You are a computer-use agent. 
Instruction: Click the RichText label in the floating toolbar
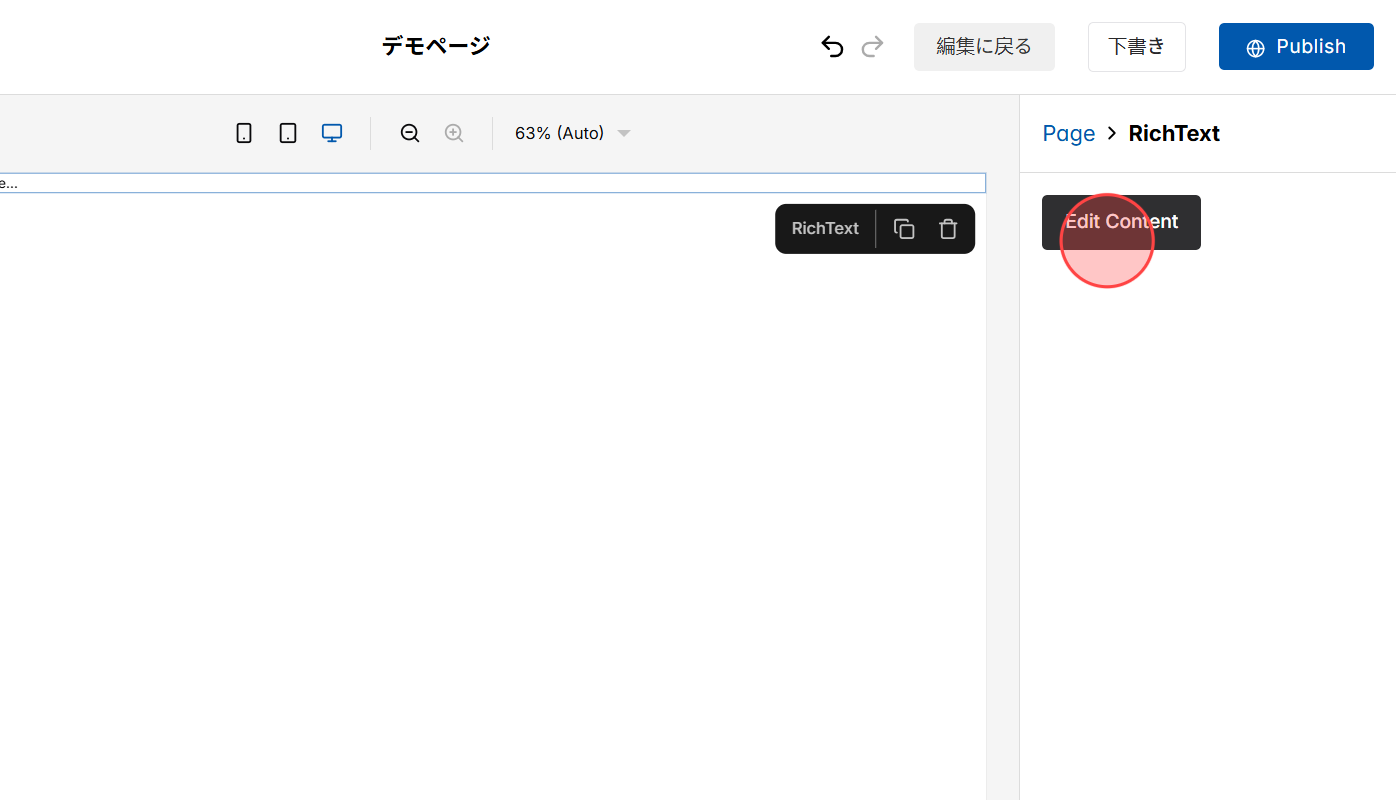tap(824, 228)
